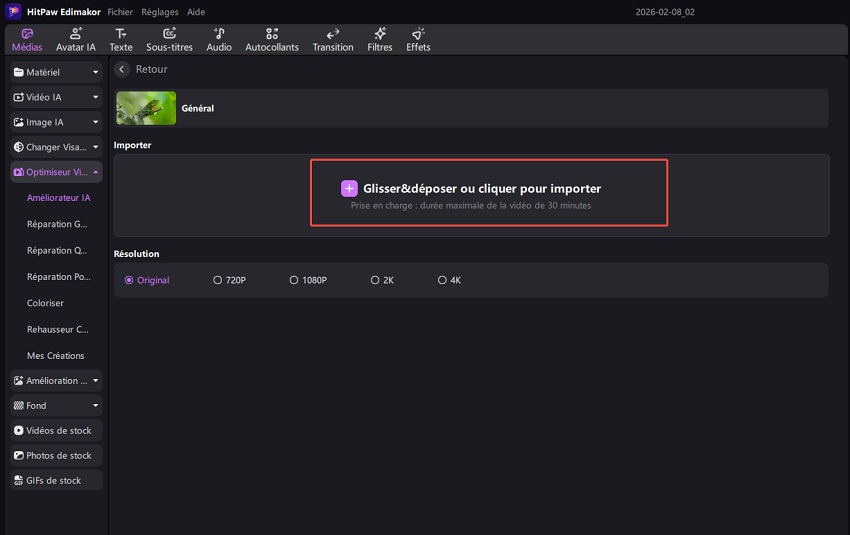
Task: Select Réparation Q... in sidebar
Action: (57, 250)
